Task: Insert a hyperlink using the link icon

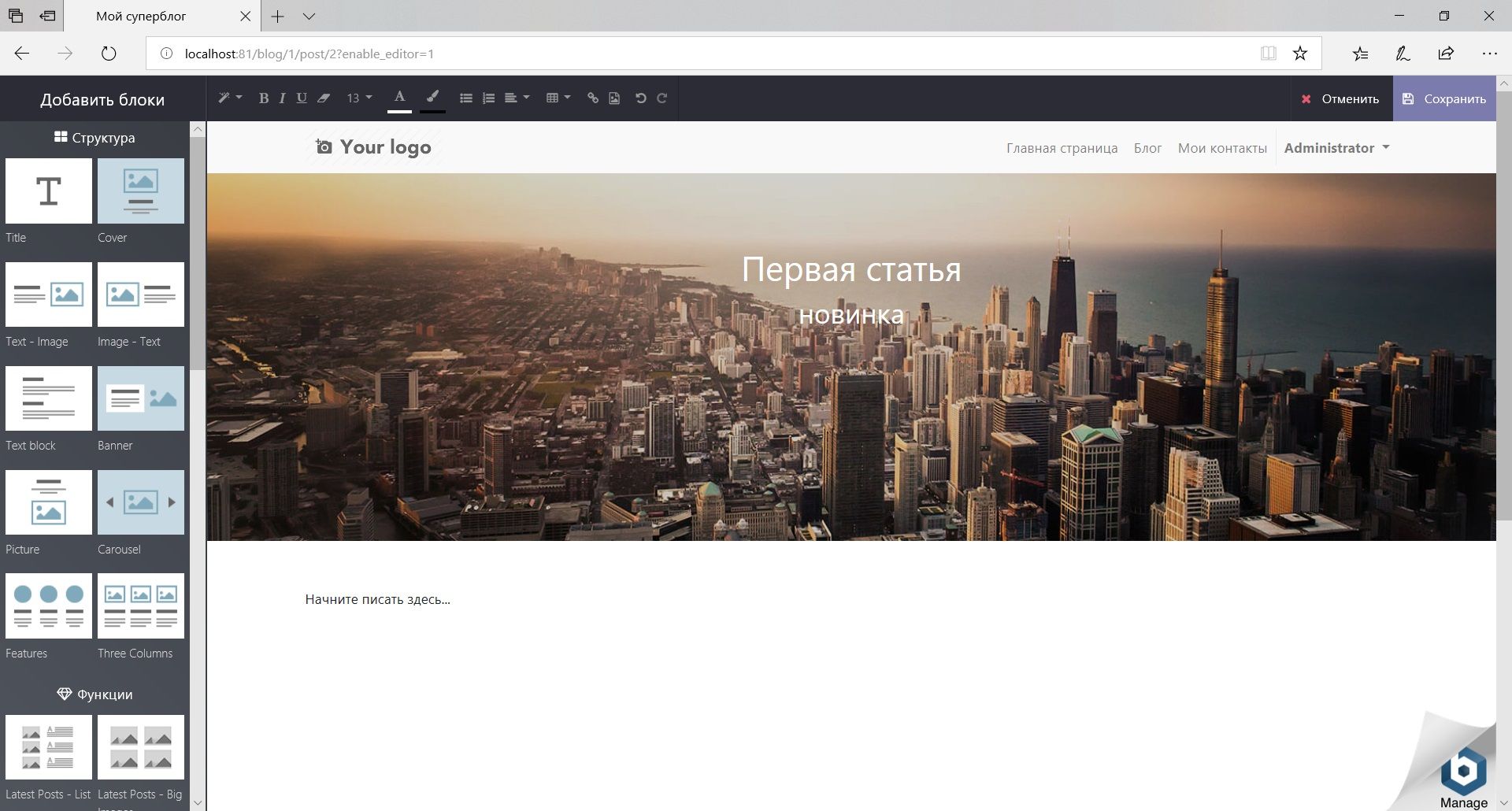Action: 593,98
